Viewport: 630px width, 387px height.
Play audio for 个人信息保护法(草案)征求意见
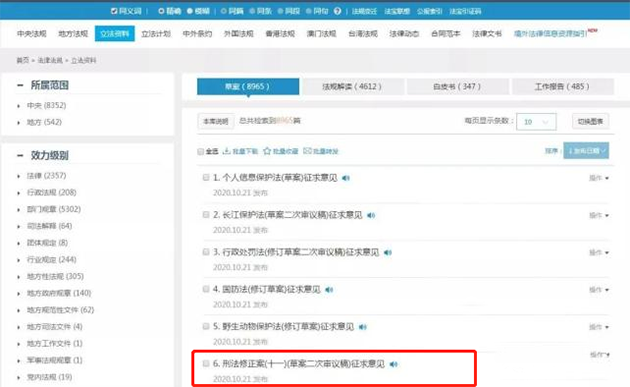(x=346, y=178)
